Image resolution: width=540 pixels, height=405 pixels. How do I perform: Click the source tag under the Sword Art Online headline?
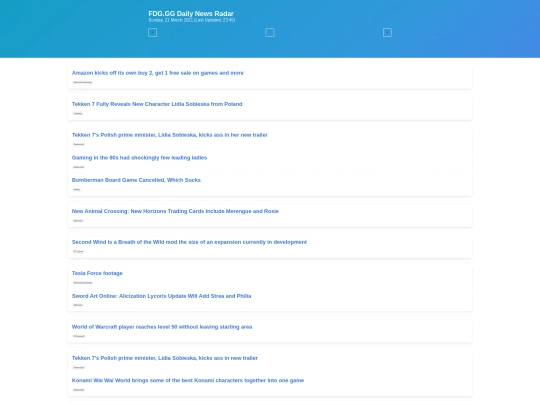78,305
